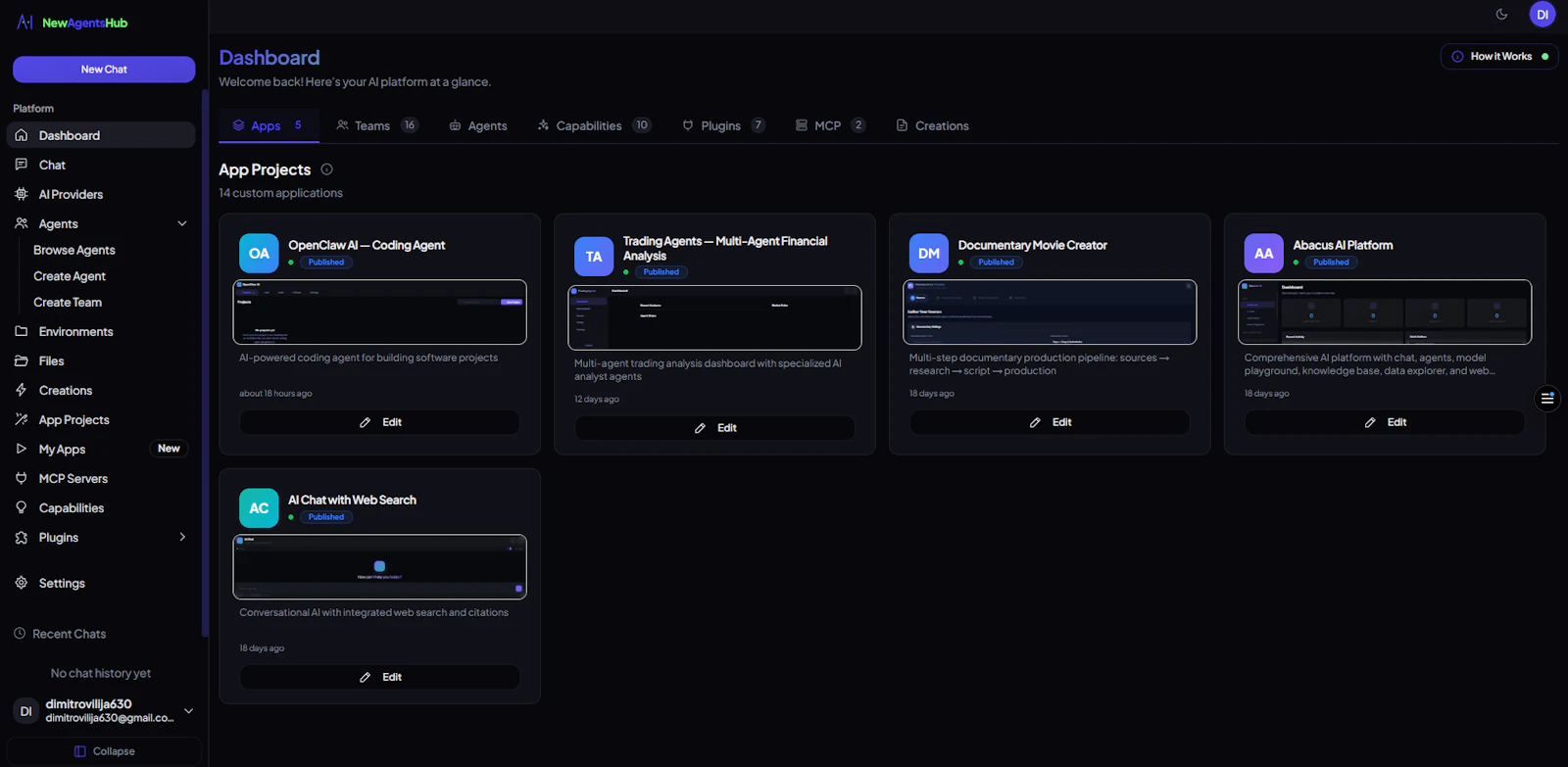Click the TA app avatar icon
This screenshot has width=1568, height=767.
coord(594,257)
